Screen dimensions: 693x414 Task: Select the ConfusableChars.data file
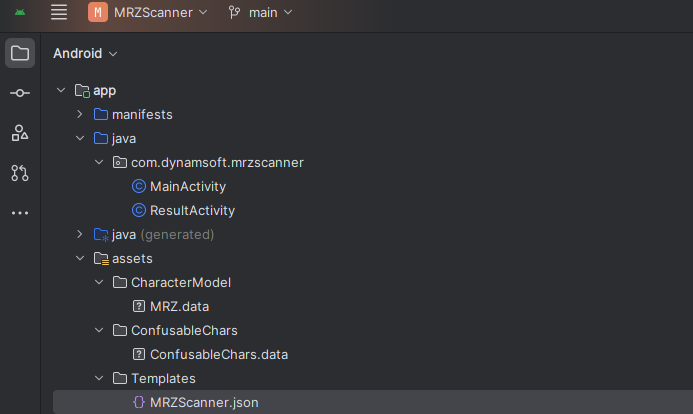[x=218, y=354]
